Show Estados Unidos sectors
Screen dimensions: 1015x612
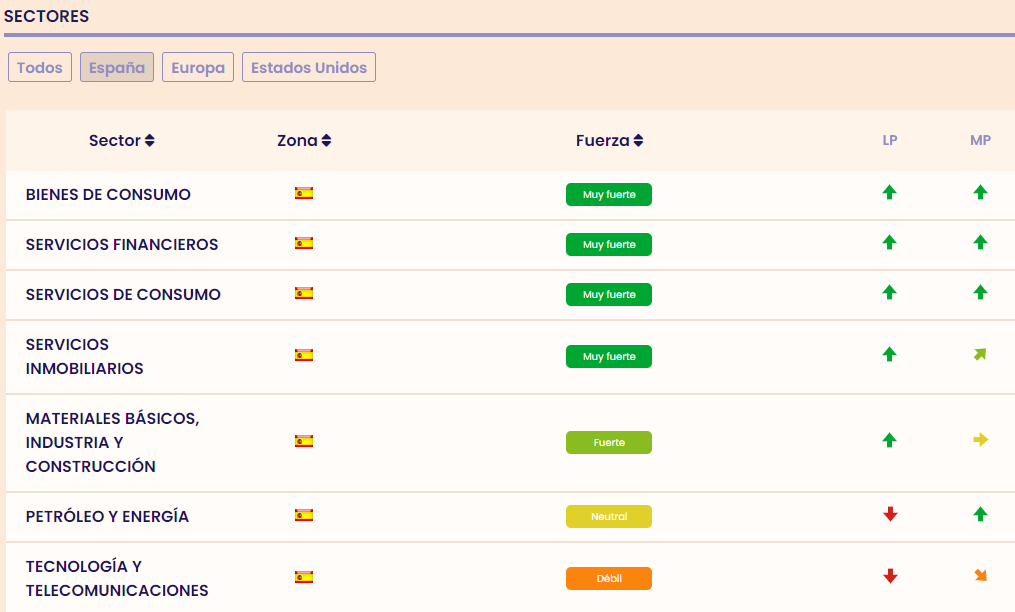(309, 68)
